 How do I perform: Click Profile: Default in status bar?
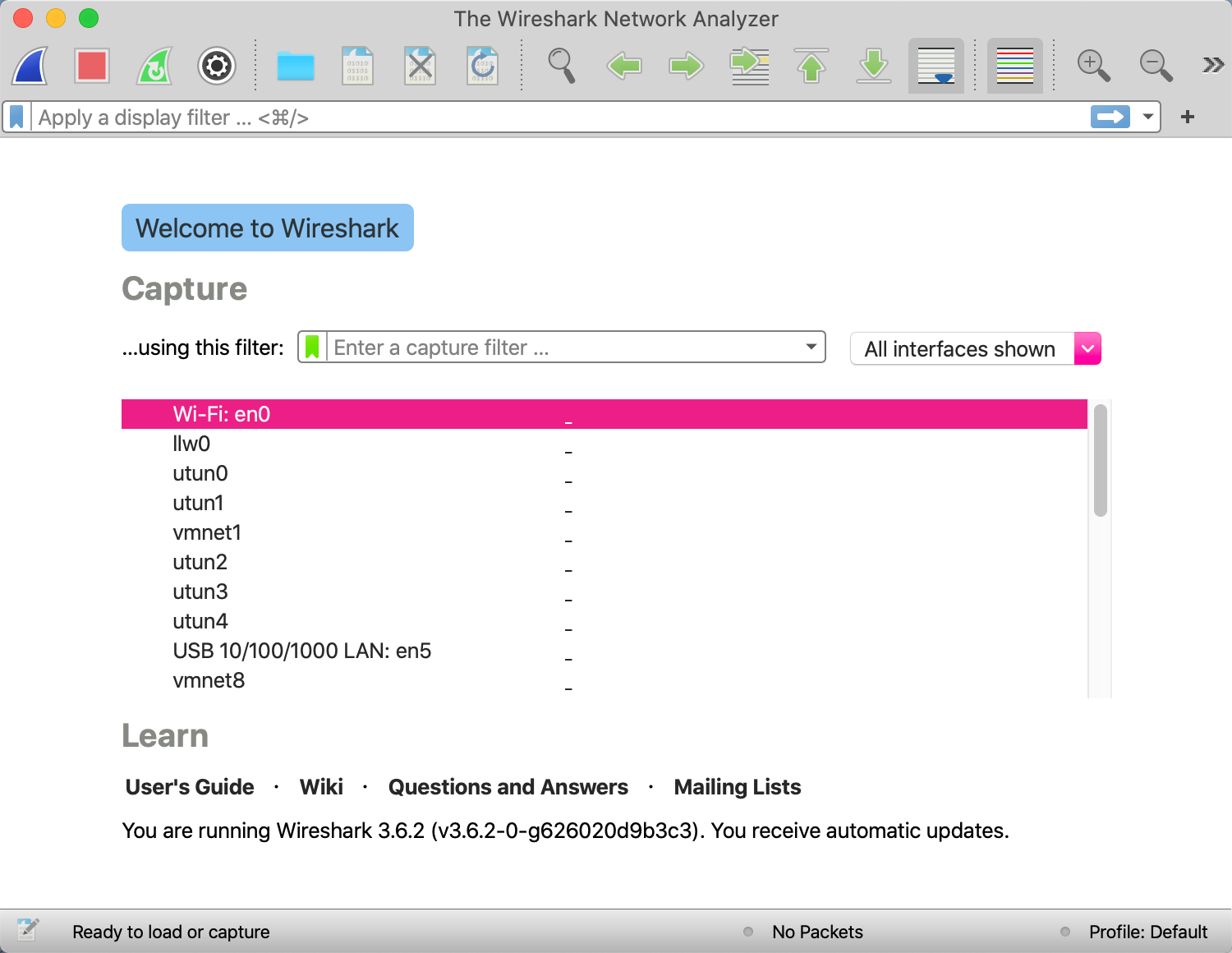click(1148, 932)
